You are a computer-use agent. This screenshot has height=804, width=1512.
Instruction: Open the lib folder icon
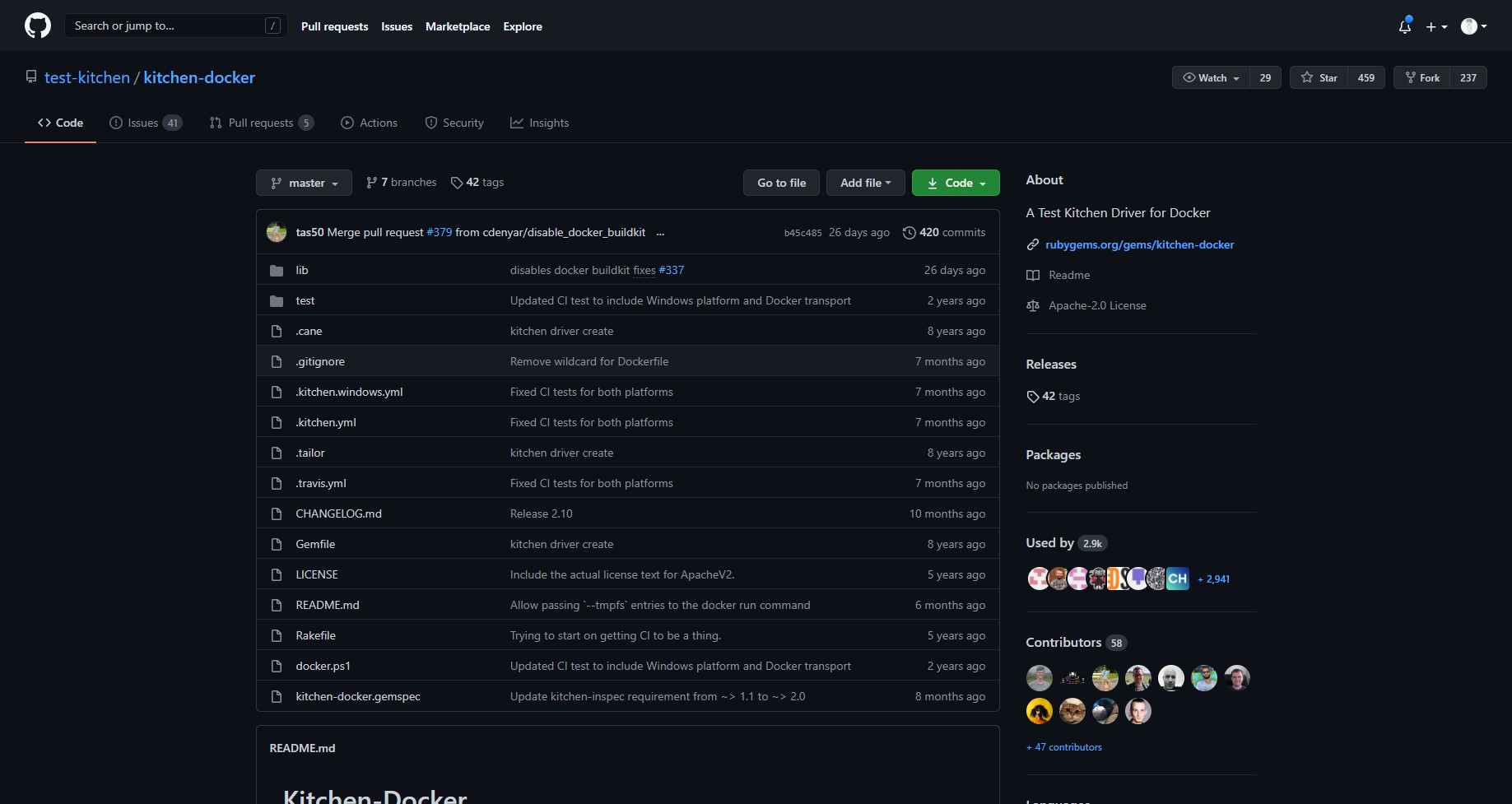(277, 270)
